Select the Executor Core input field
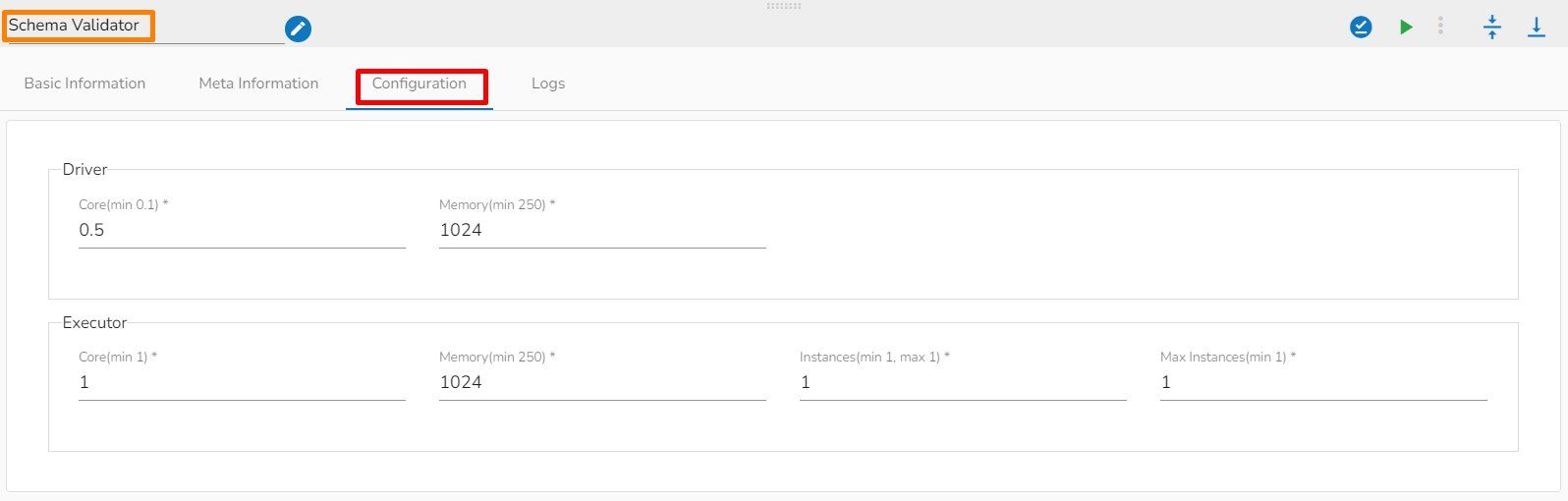Image resolution: width=1568 pixels, height=501 pixels. pos(242,383)
